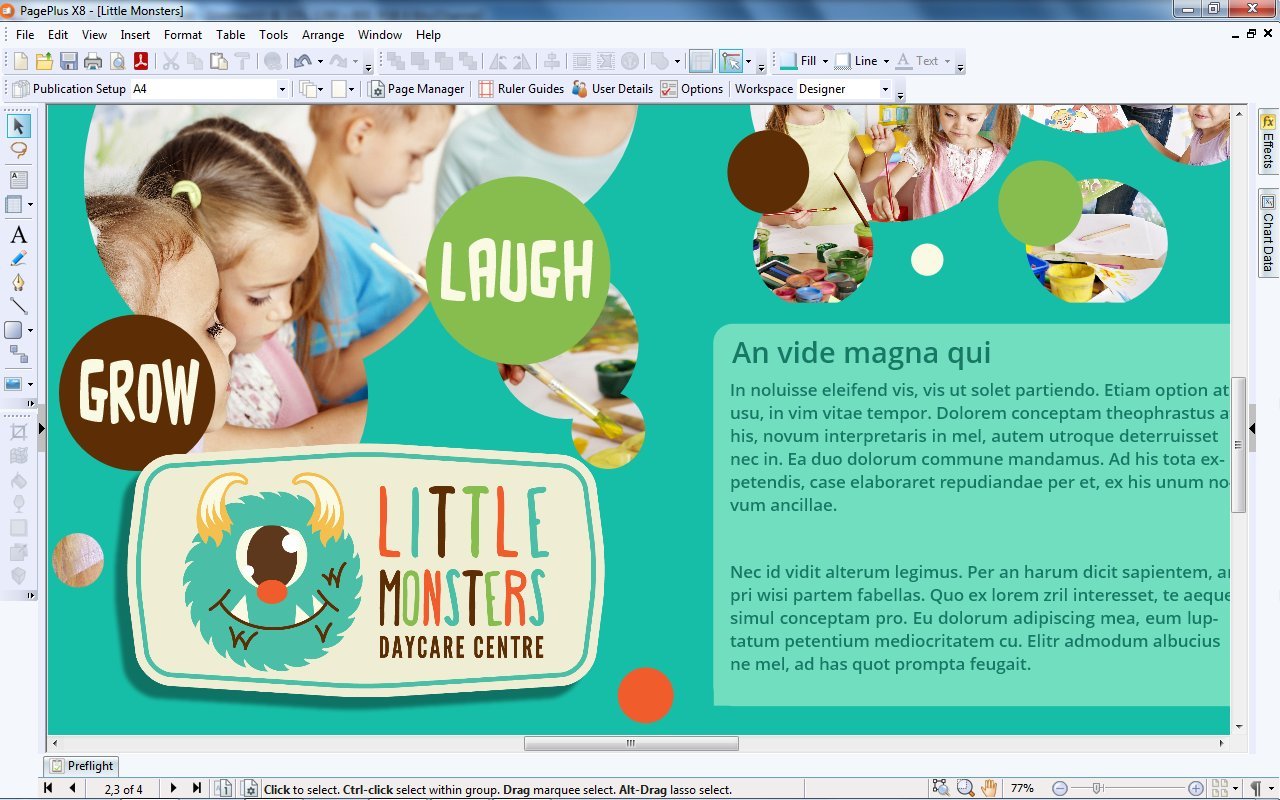This screenshot has height=800, width=1280.
Task: Select the Lasso tool
Action: point(19,150)
